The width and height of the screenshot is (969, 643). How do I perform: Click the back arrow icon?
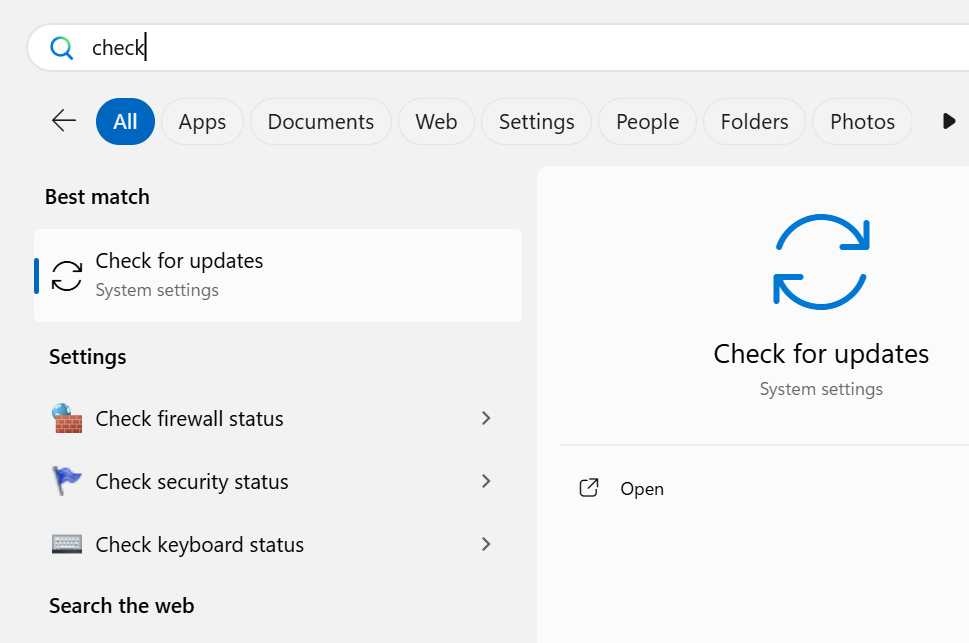pos(64,121)
